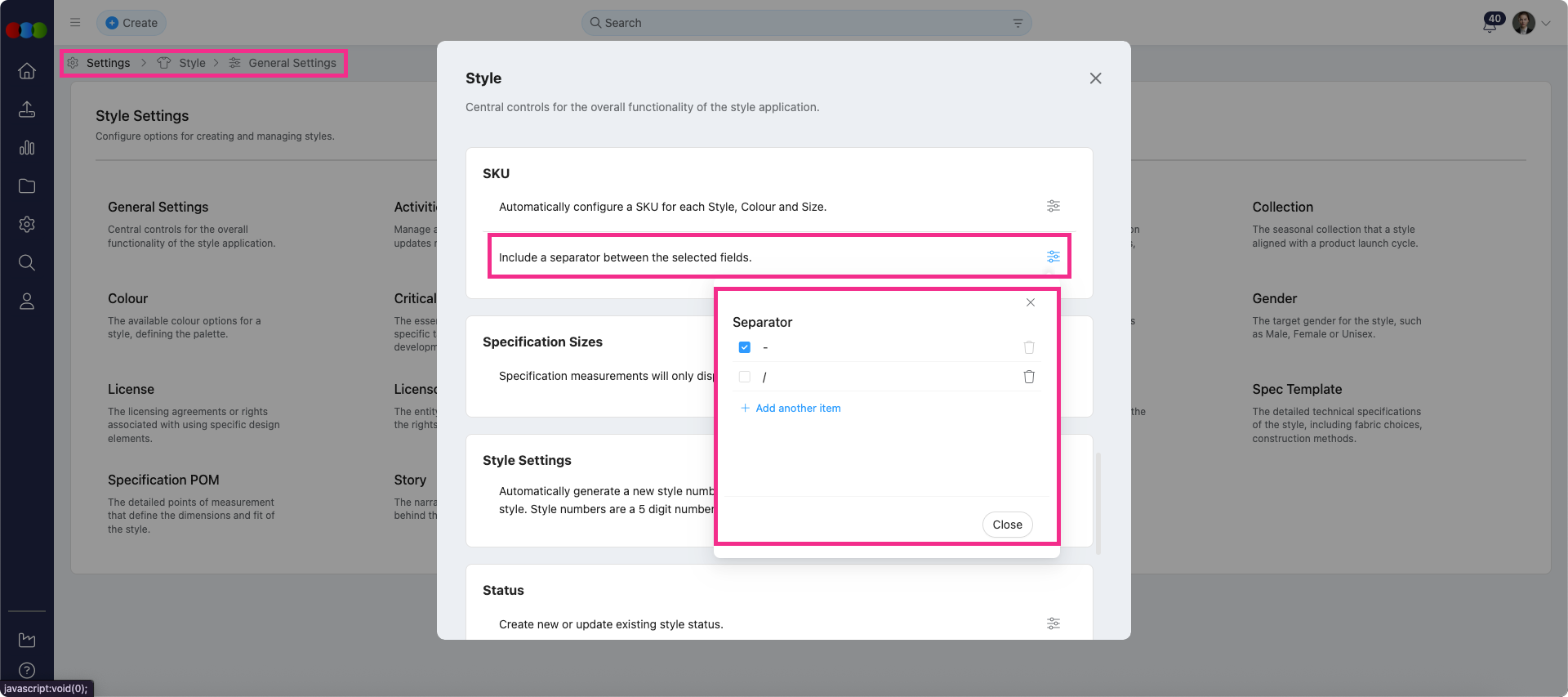
Task: Click the upload icon in sidebar
Action: [x=27, y=109]
